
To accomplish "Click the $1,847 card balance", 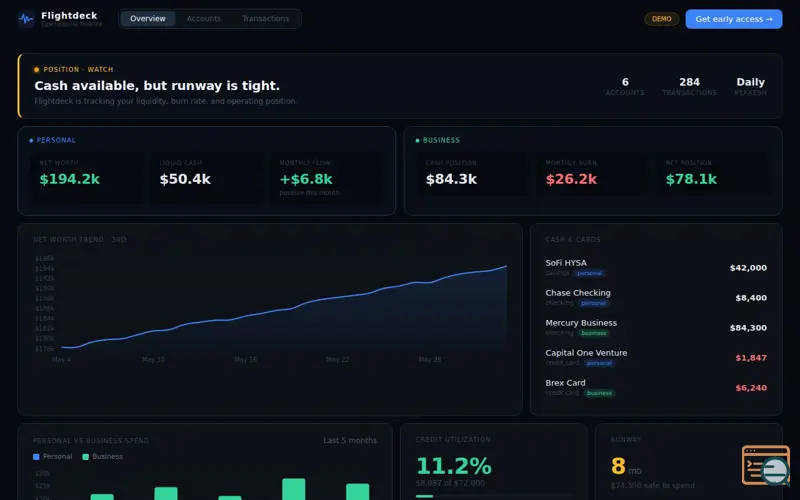I will (751, 358).
